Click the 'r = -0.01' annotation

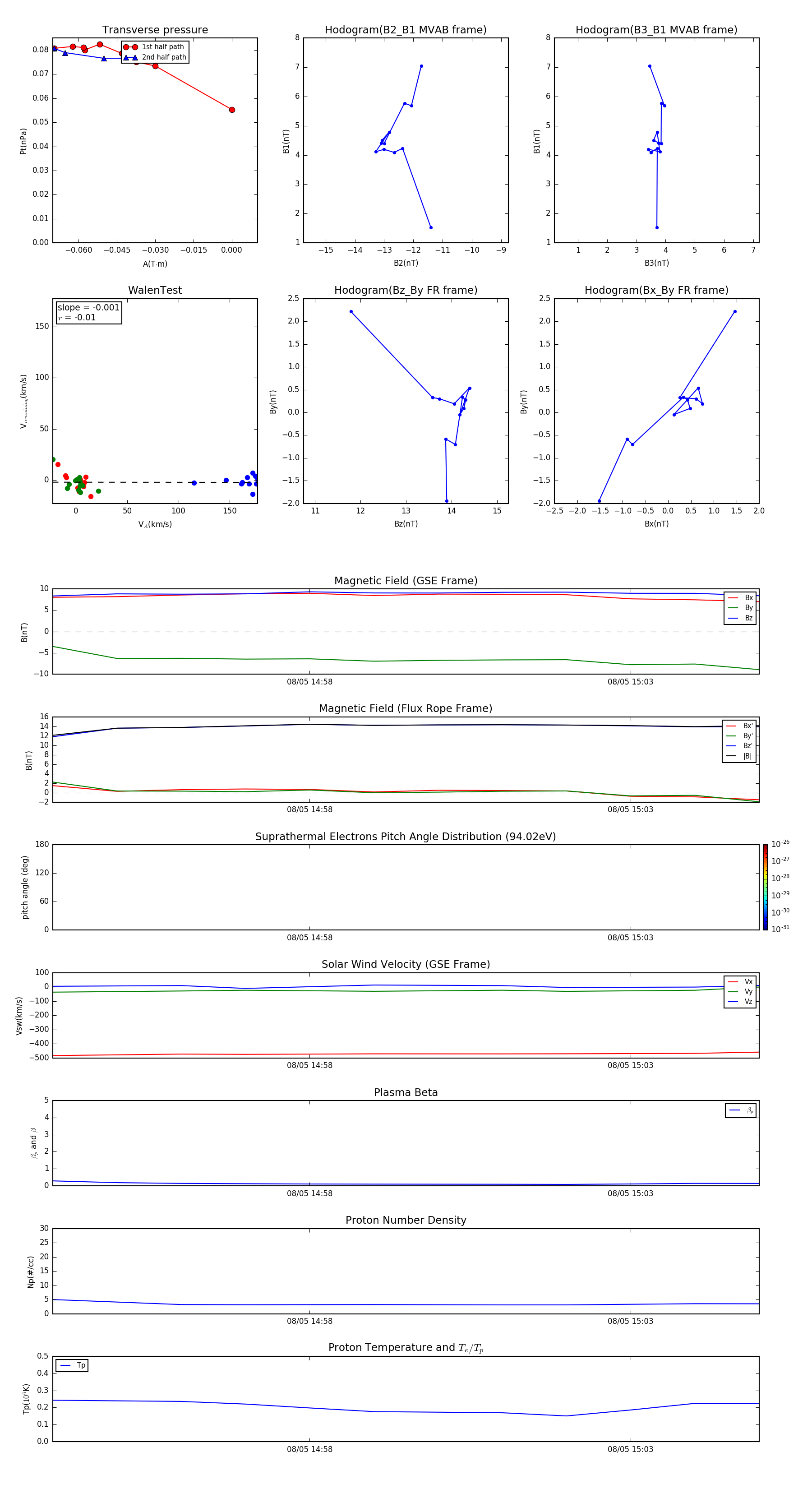(x=77, y=317)
